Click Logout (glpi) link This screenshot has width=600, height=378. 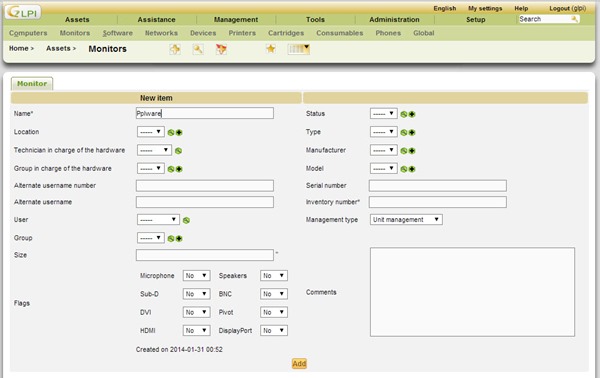point(567,8)
